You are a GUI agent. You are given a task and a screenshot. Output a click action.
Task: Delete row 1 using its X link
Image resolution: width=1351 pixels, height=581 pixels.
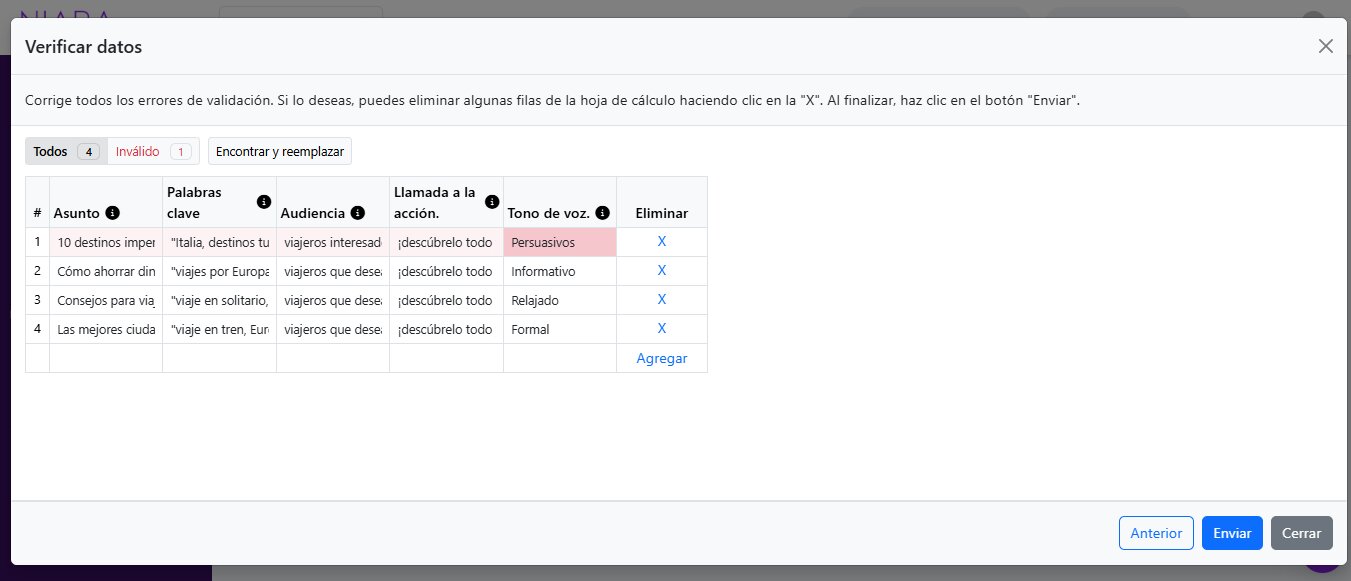[x=661, y=241]
